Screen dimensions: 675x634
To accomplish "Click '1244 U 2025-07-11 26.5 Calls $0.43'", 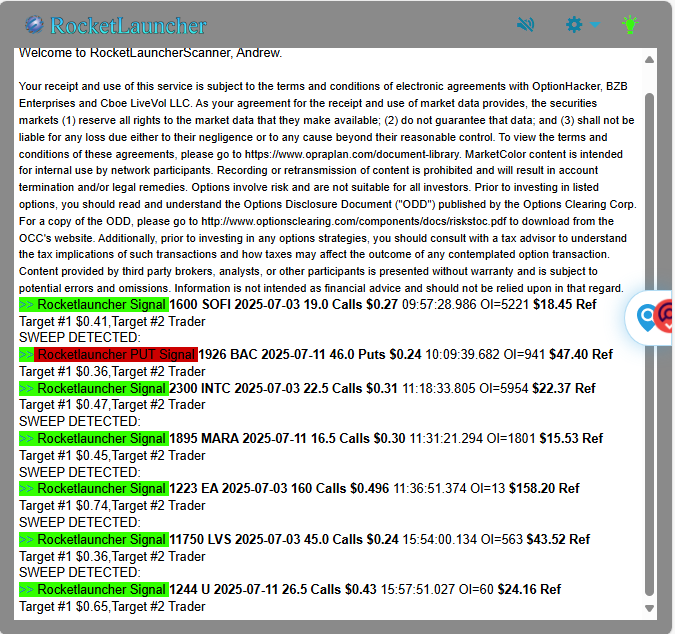I will 273,589.
